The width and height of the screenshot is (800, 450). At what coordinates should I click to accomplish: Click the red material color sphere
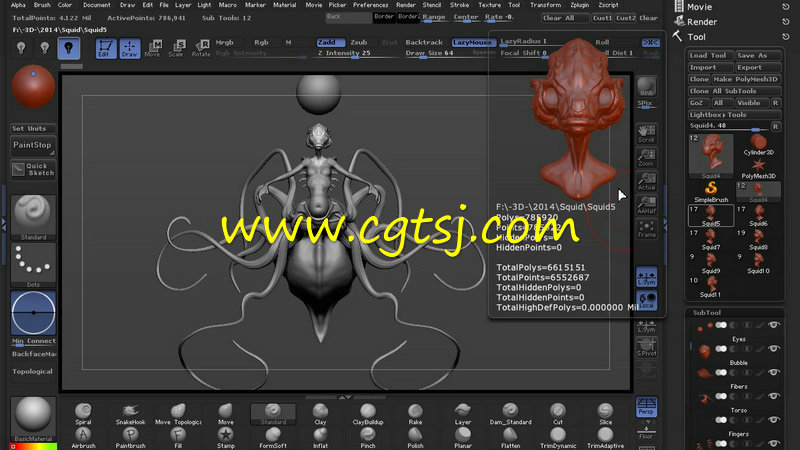(x=33, y=86)
